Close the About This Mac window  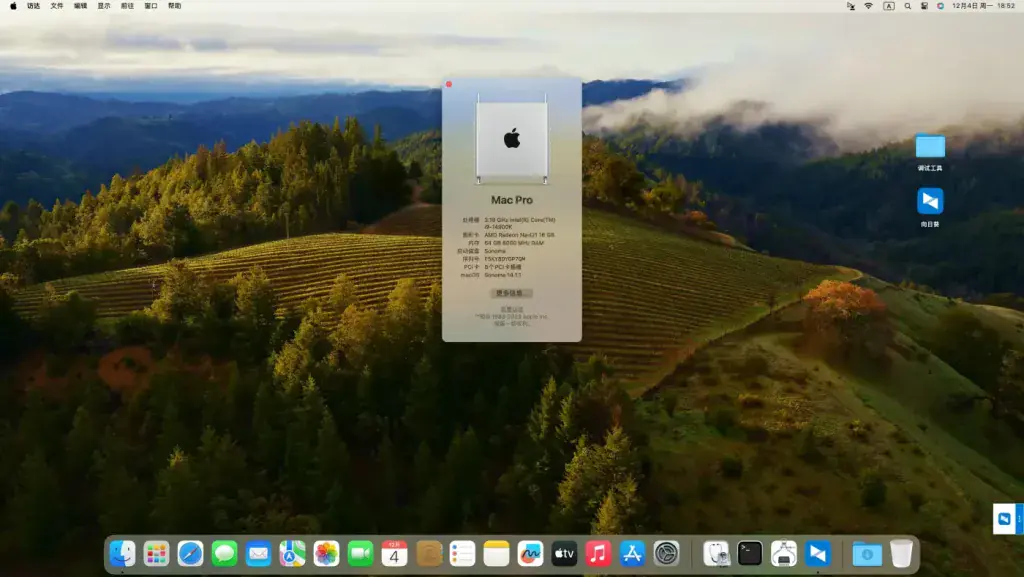pos(449,84)
